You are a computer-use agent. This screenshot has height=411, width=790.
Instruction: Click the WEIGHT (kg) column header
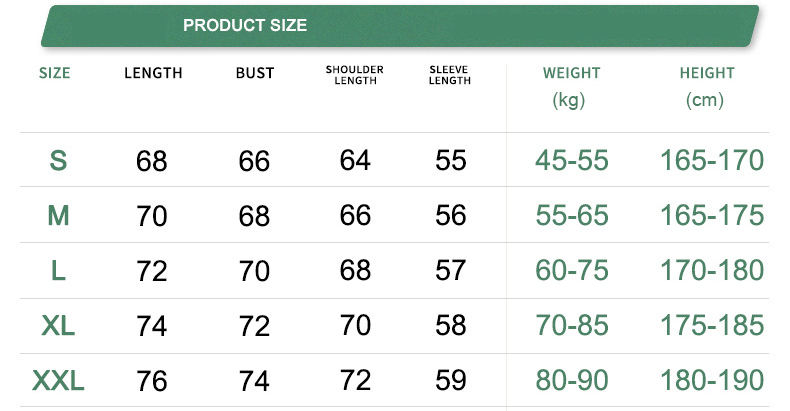571,85
